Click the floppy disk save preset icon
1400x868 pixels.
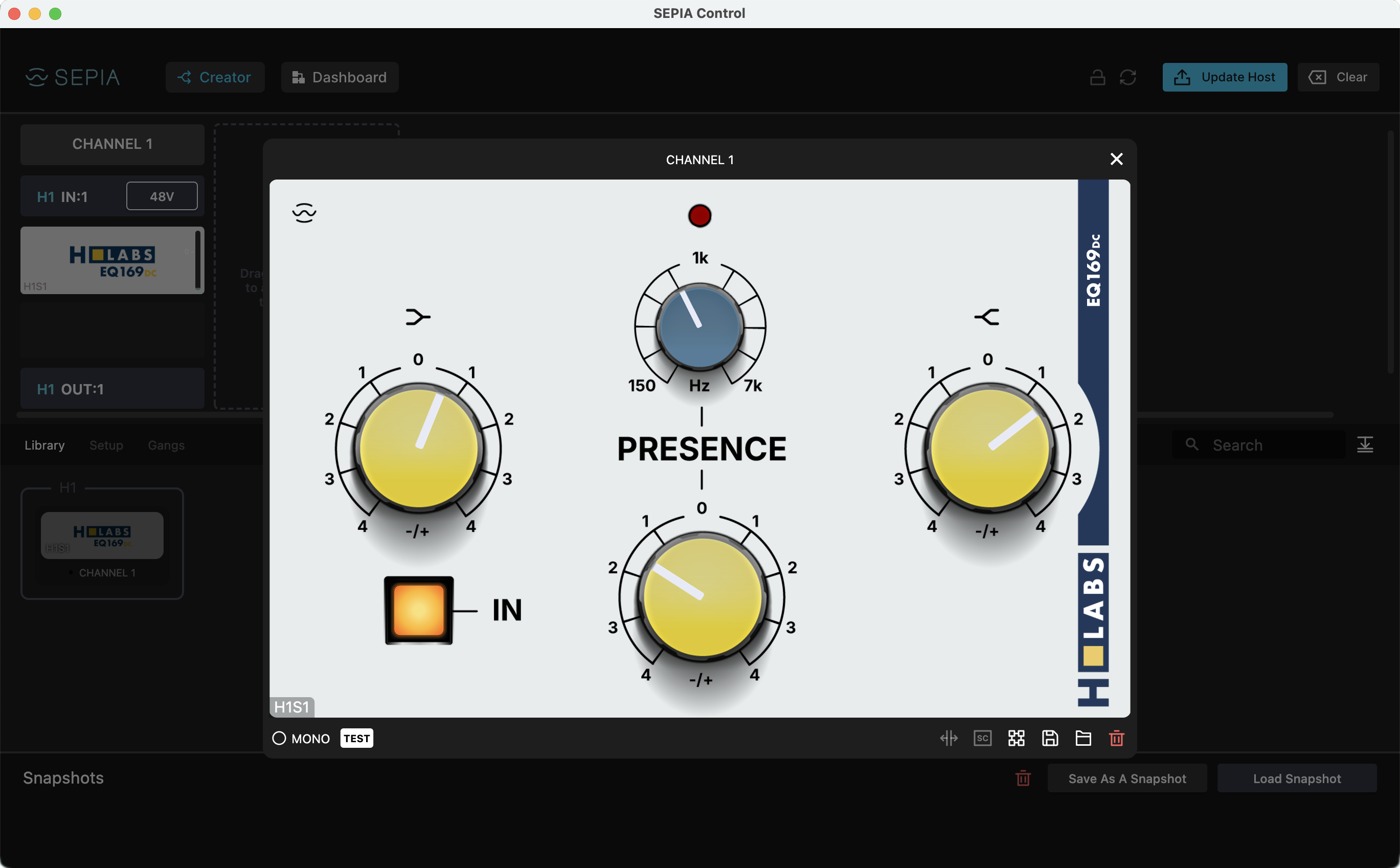[x=1049, y=738]
